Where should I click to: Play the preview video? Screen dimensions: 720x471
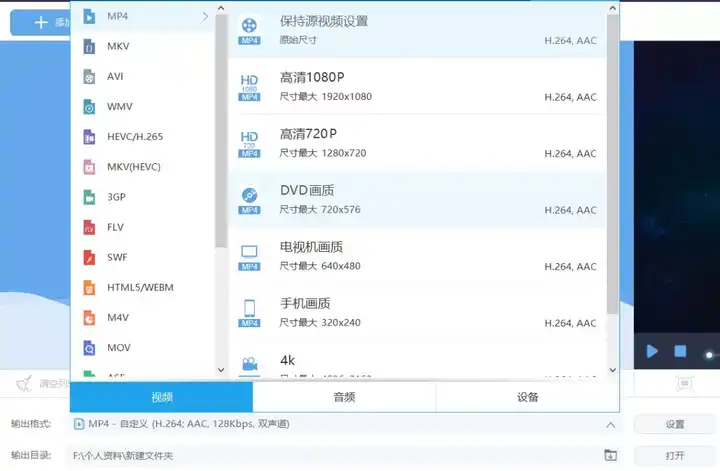click(x=652, y=352)
